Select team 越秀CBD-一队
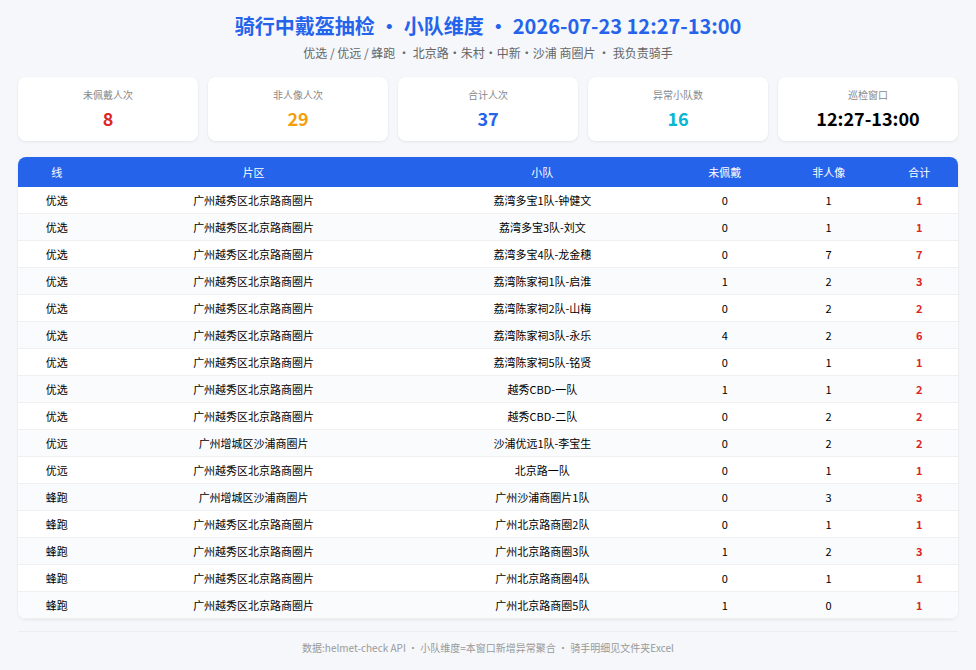The height and width of the screenshot is (670, 976). (542, 390)
